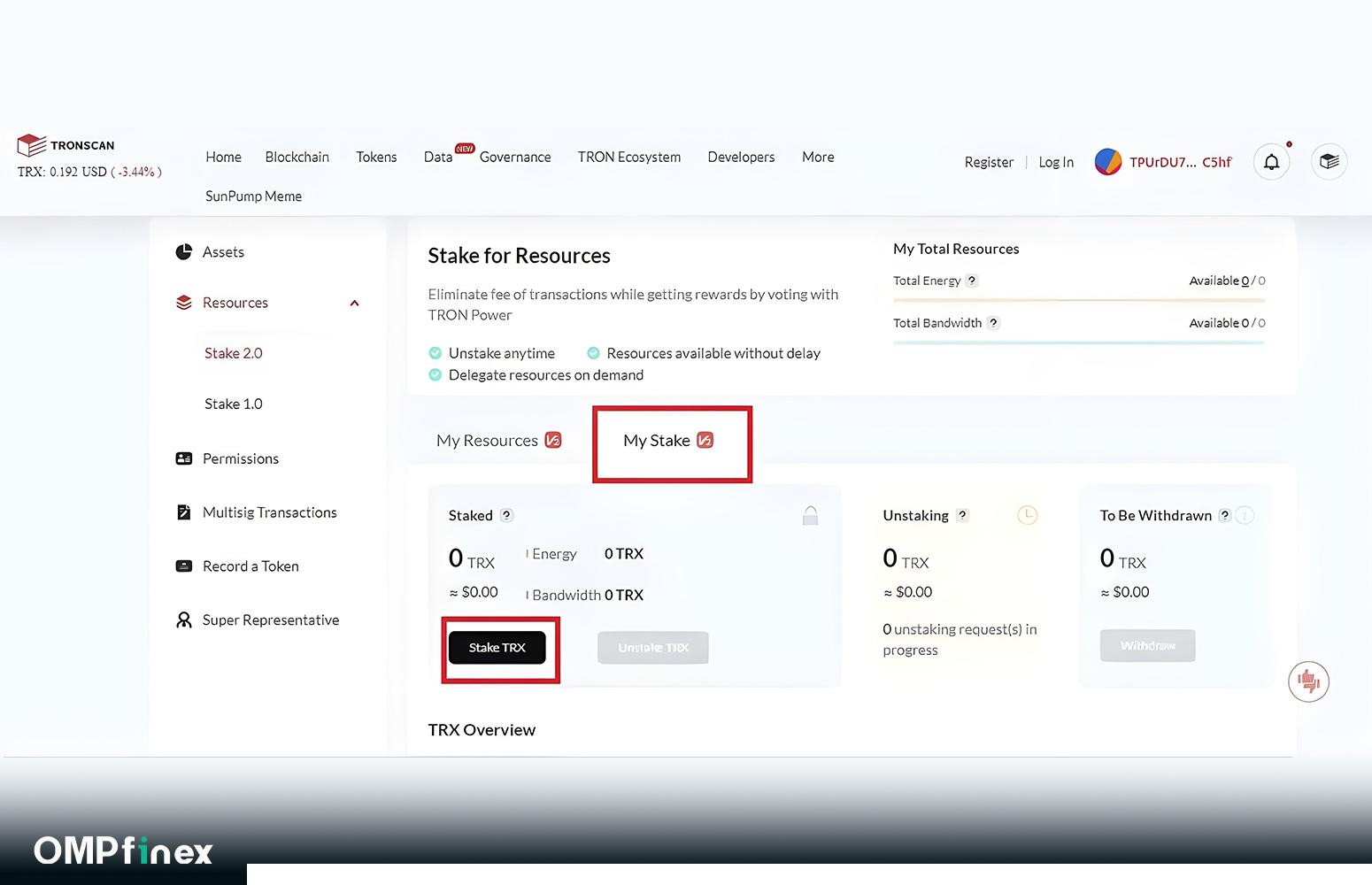
Task: Click the TRX price text 0.192 USD
Action: coord(78,172)
